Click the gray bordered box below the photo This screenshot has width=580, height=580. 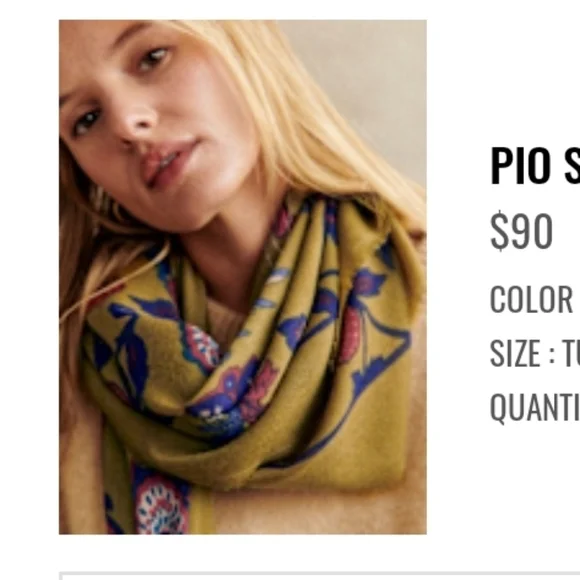(320, 576)
